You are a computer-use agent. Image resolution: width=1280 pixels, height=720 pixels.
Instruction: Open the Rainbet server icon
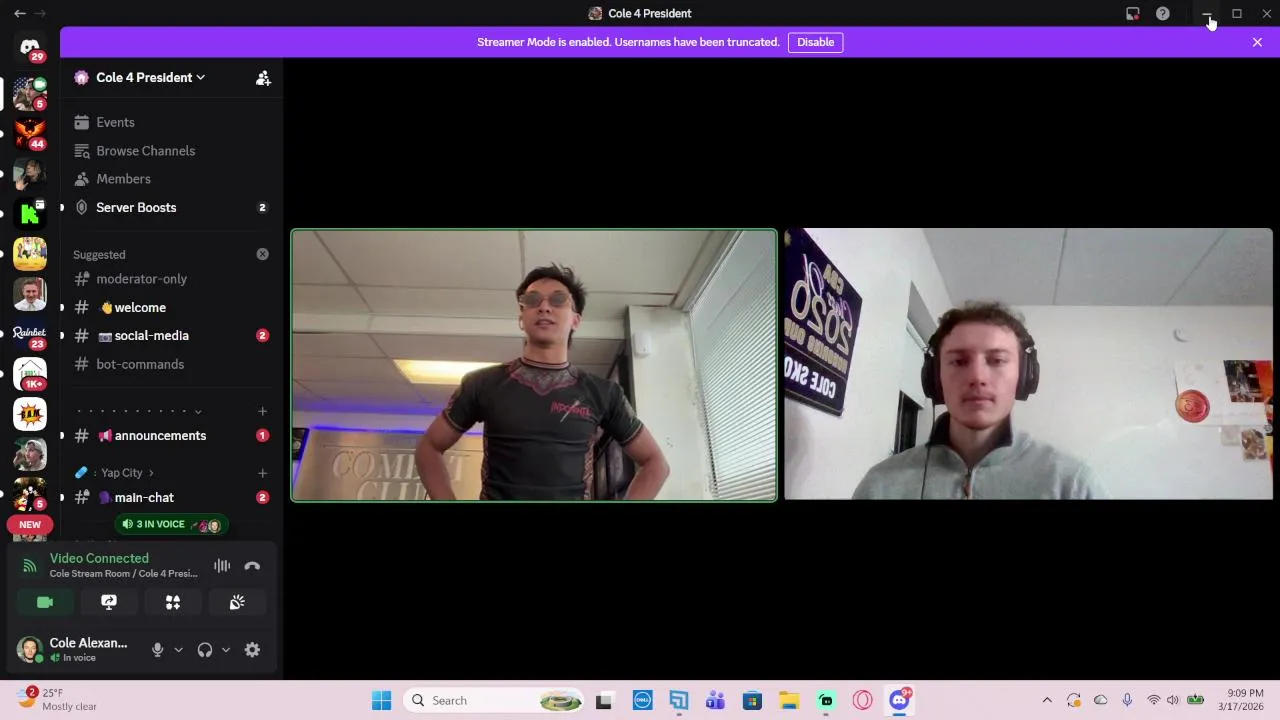[30, 334]
